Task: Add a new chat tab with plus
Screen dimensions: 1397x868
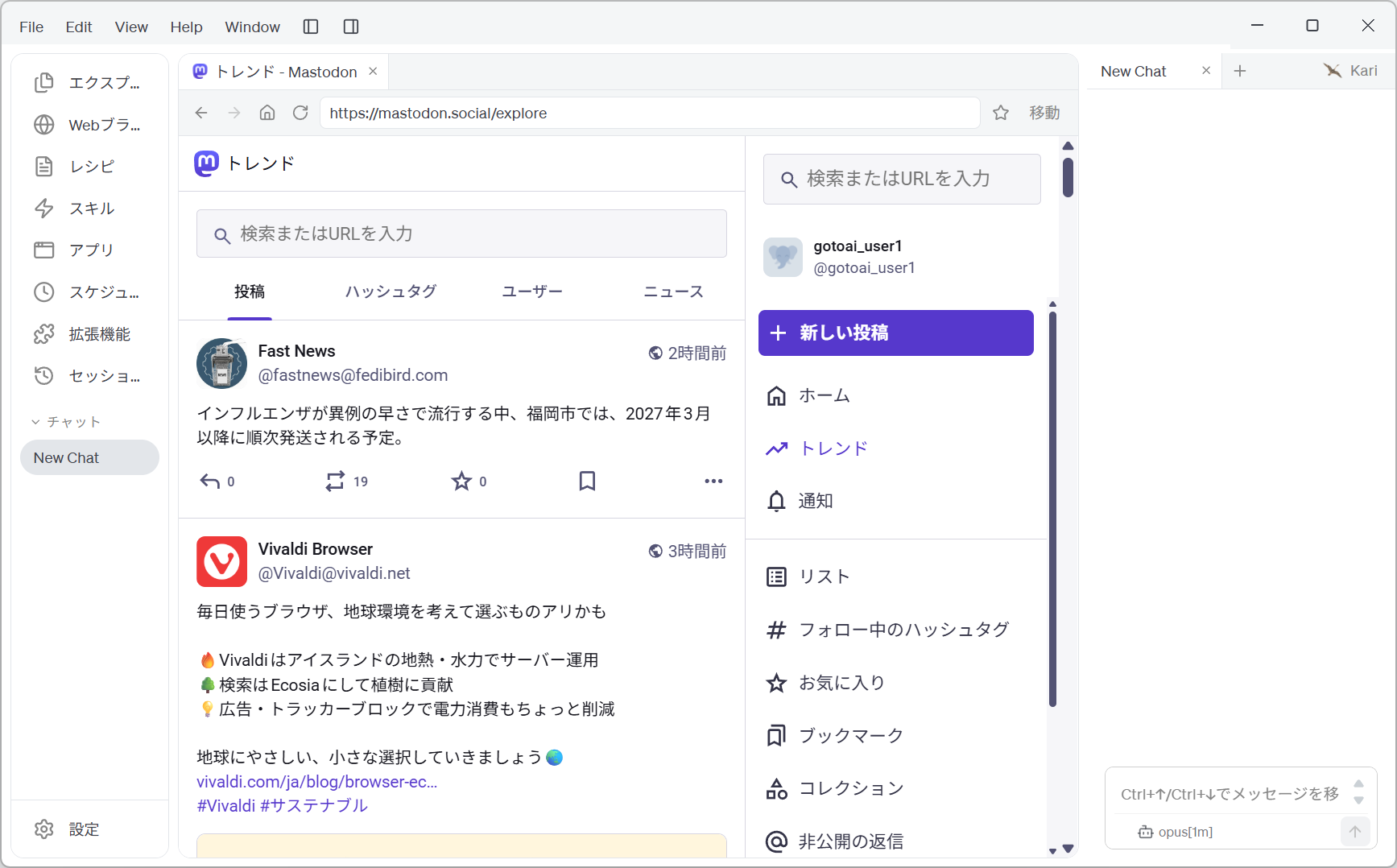Action: 1240,71
